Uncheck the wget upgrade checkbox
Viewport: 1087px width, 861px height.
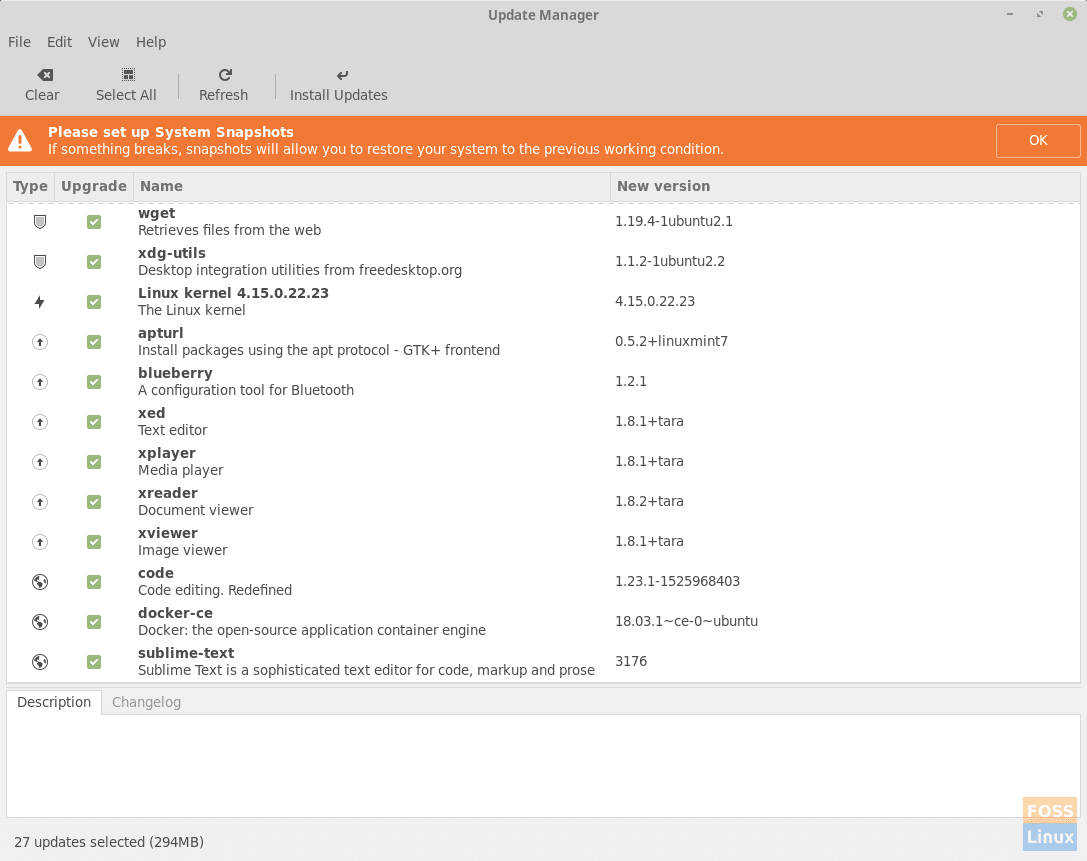point(94,222)
